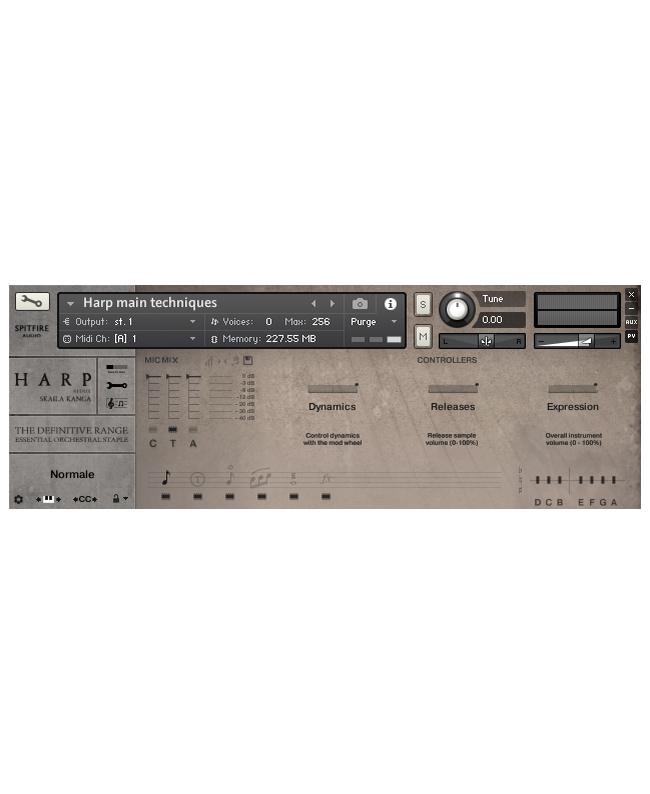
Task: Go to next instrument with right arrow
Action: [332, 303]
